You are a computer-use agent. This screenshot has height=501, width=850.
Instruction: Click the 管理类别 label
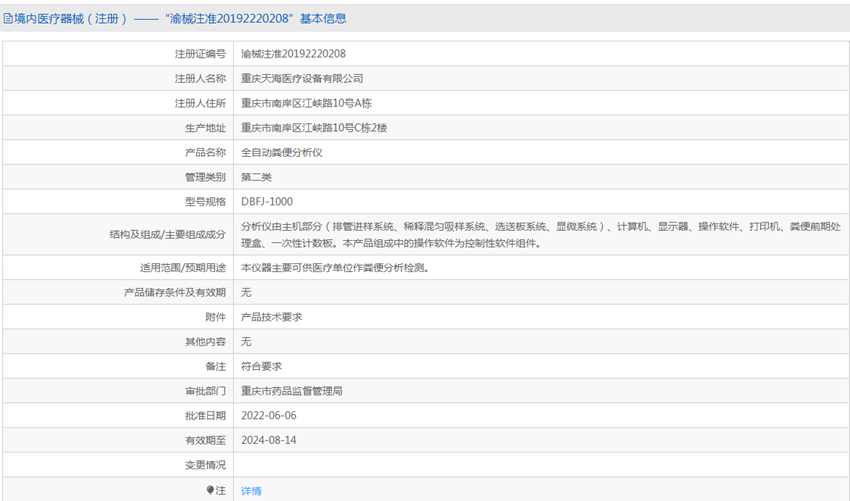tap(205, 177)
